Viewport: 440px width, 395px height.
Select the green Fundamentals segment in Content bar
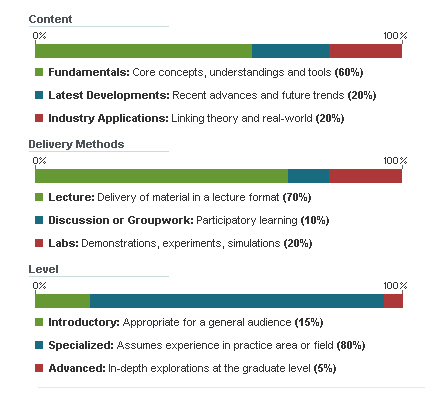click(x=143, y=51)
